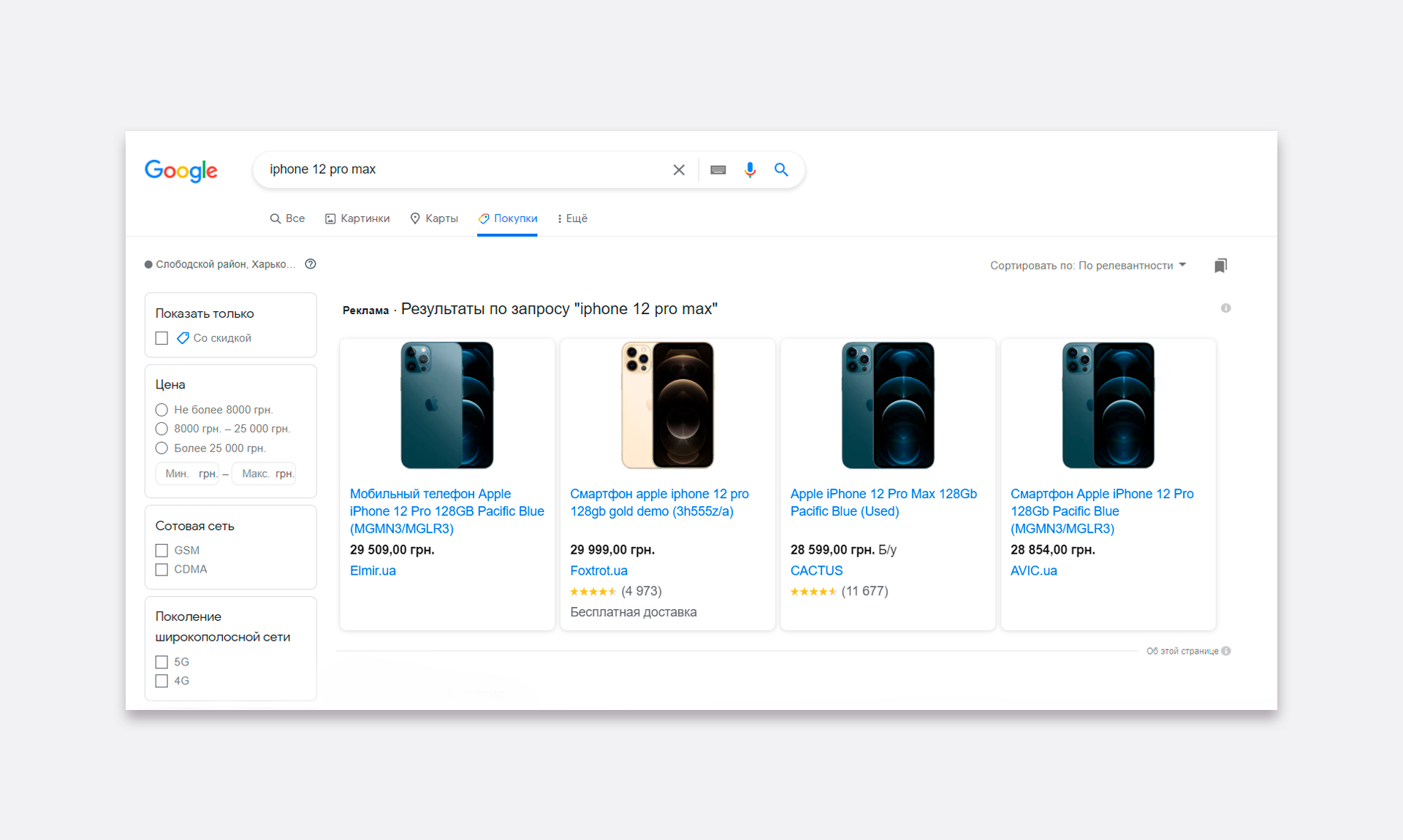The image size is (1403, 840).
Task: Clear the search query with X icon
Action: click(679, 170)
